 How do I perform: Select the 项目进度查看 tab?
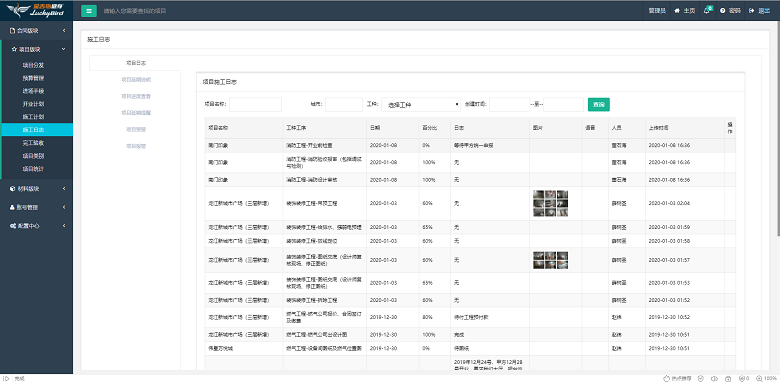coord(135,96)
